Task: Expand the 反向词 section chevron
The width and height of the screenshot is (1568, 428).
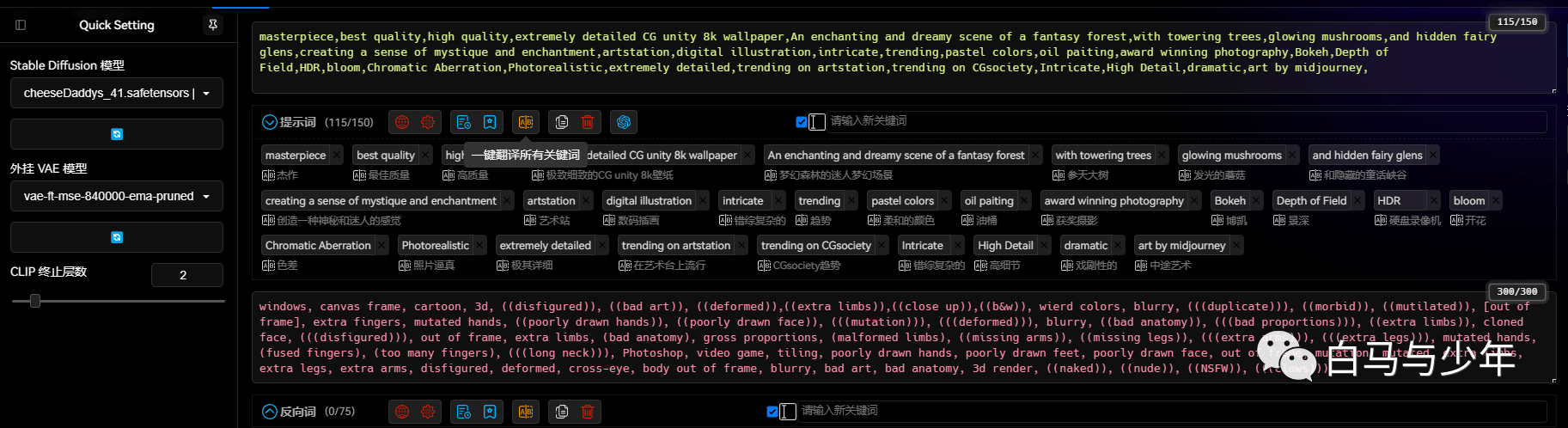Action: [x=270, y=412]
